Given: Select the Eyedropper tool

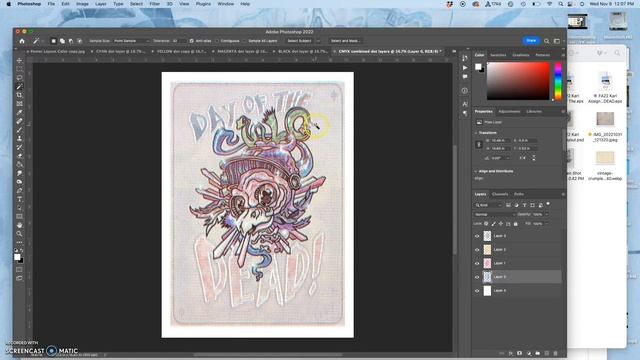Looking at the screenshot, I should 19,113.
